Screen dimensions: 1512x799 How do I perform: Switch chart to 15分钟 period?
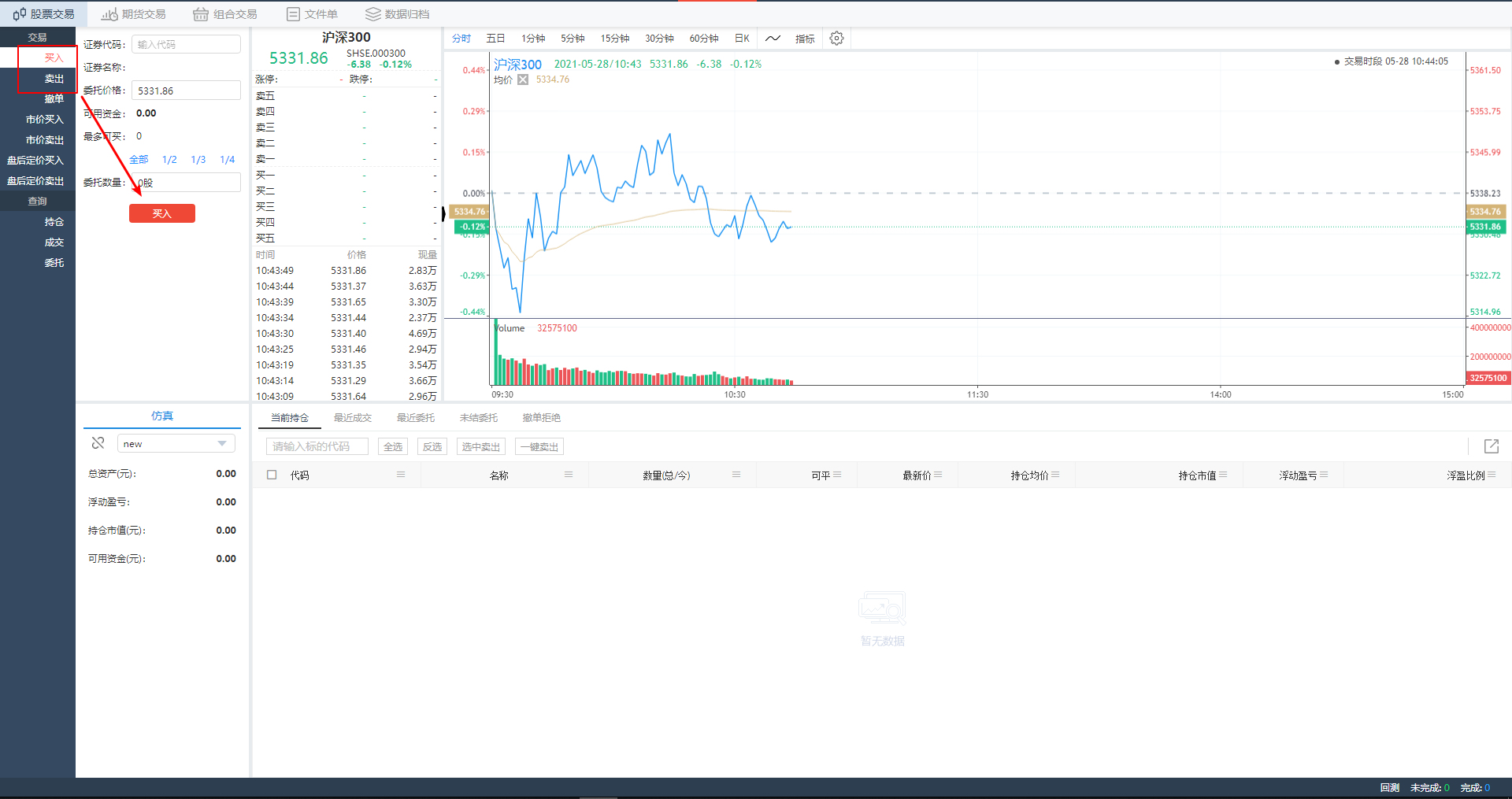click(615, 39)
